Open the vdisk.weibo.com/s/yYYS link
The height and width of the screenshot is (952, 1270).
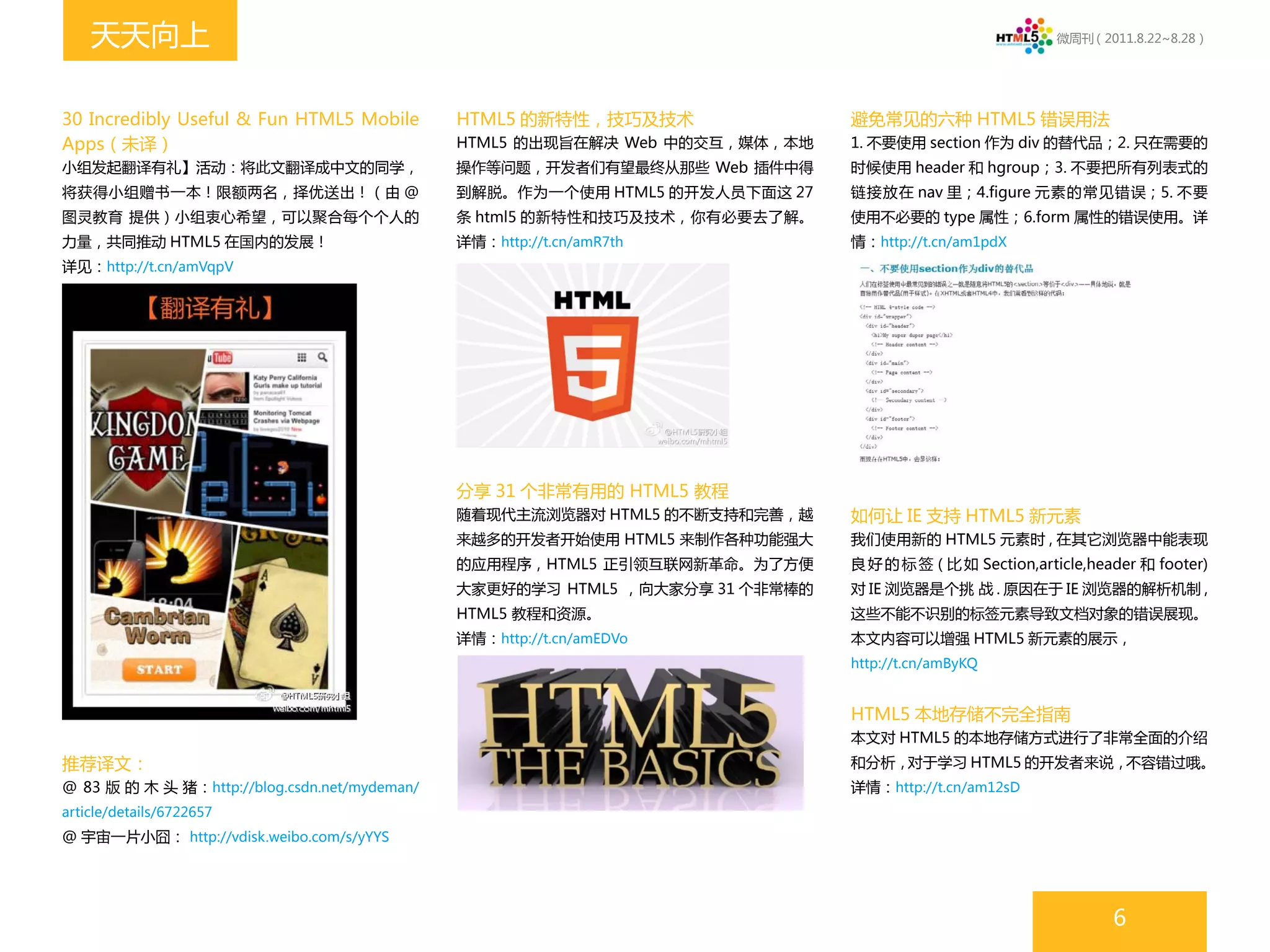tap(289, 837)
